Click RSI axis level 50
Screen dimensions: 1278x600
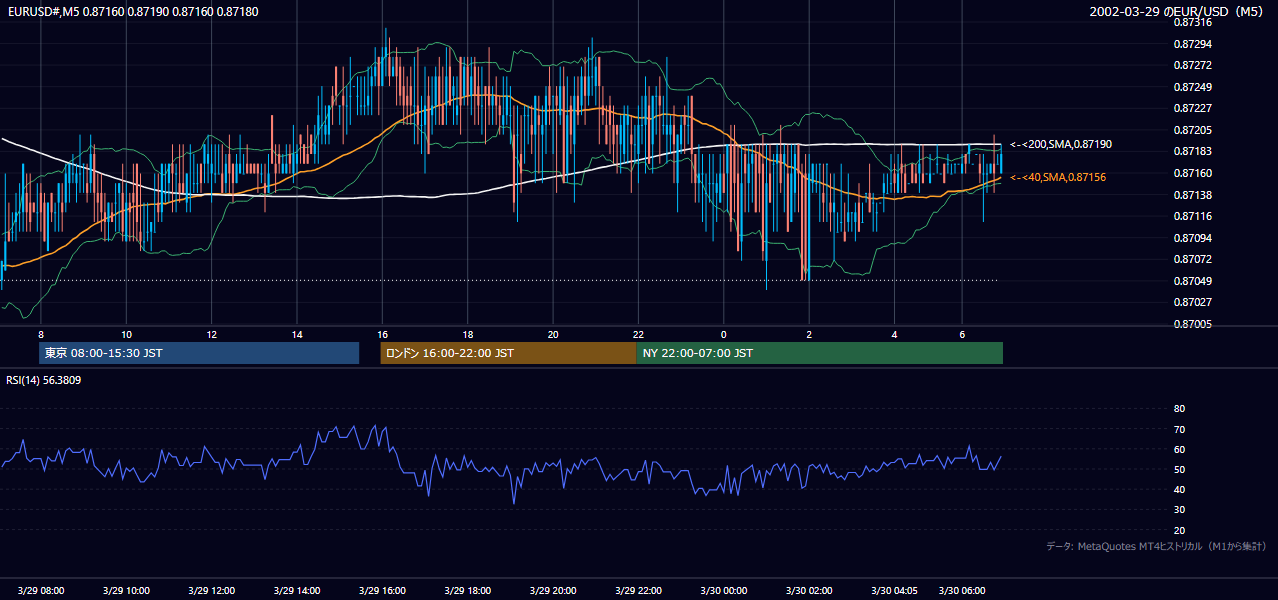[x=1179, y=470]
